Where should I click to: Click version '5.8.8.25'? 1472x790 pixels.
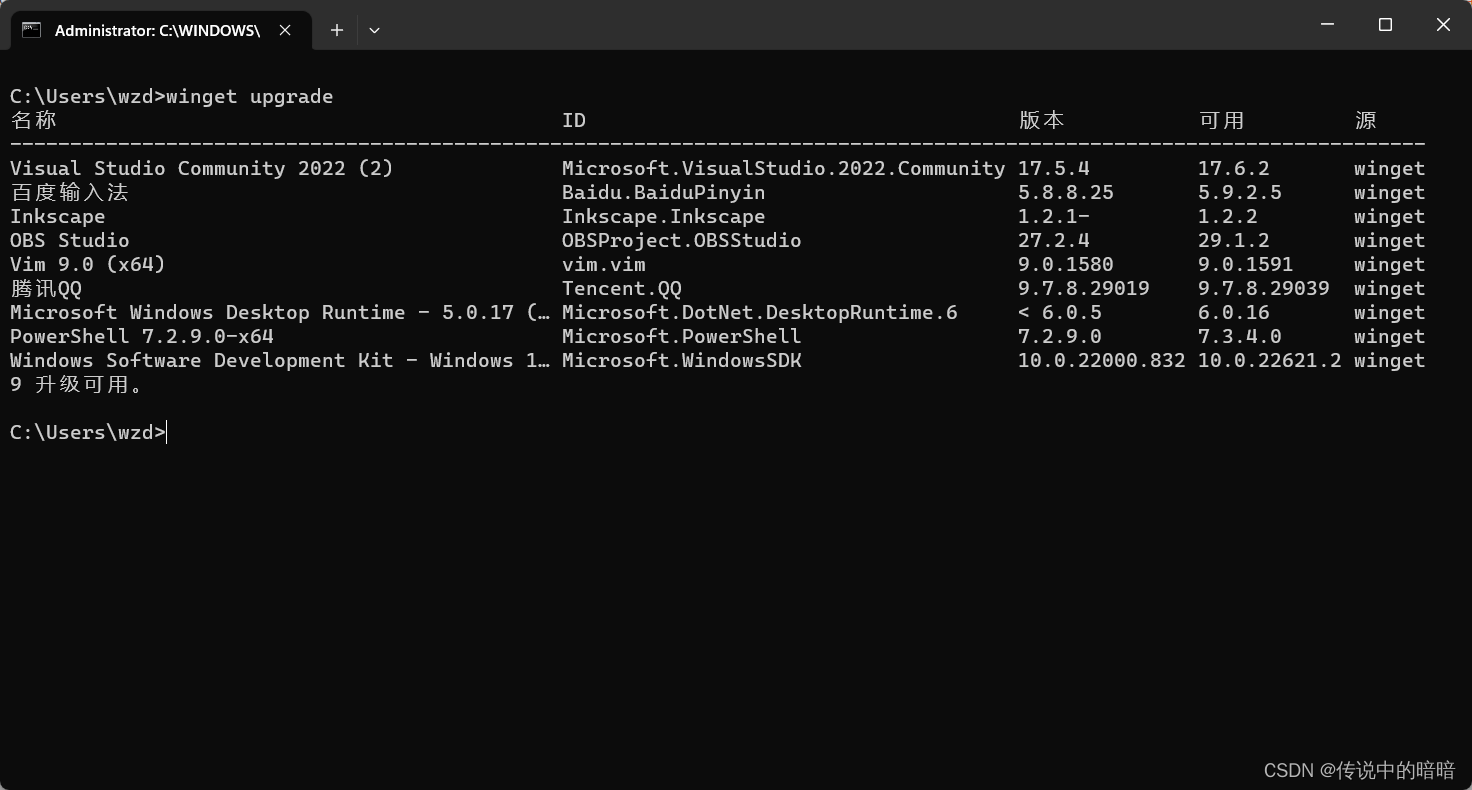coord(1066,192)
